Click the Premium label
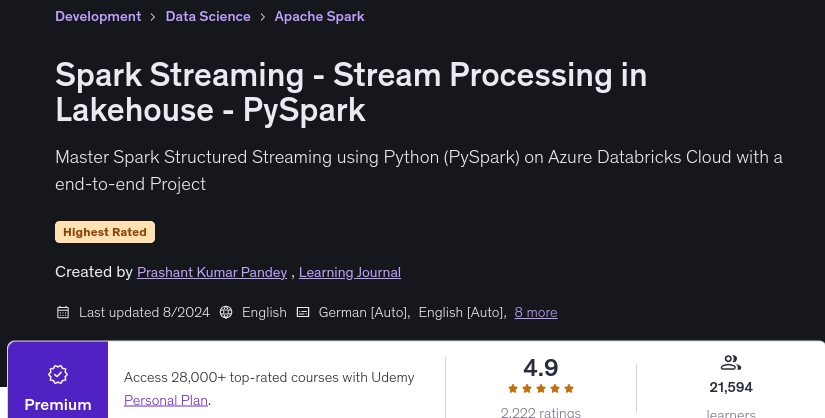Viewport: 825px width, 418px height. click(58, 405)
